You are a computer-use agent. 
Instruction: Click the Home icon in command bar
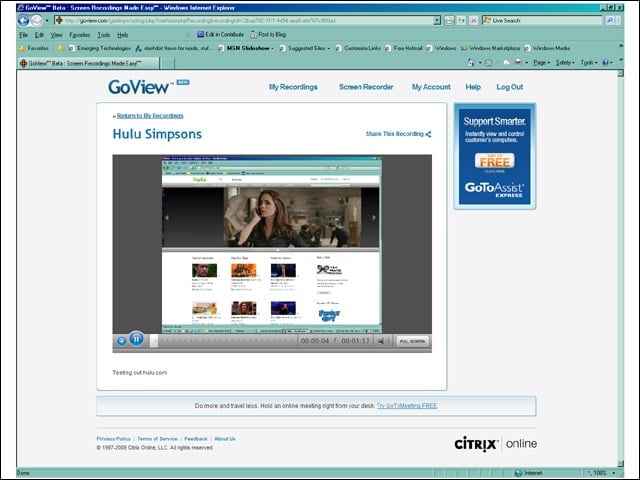tap(471, 62)
